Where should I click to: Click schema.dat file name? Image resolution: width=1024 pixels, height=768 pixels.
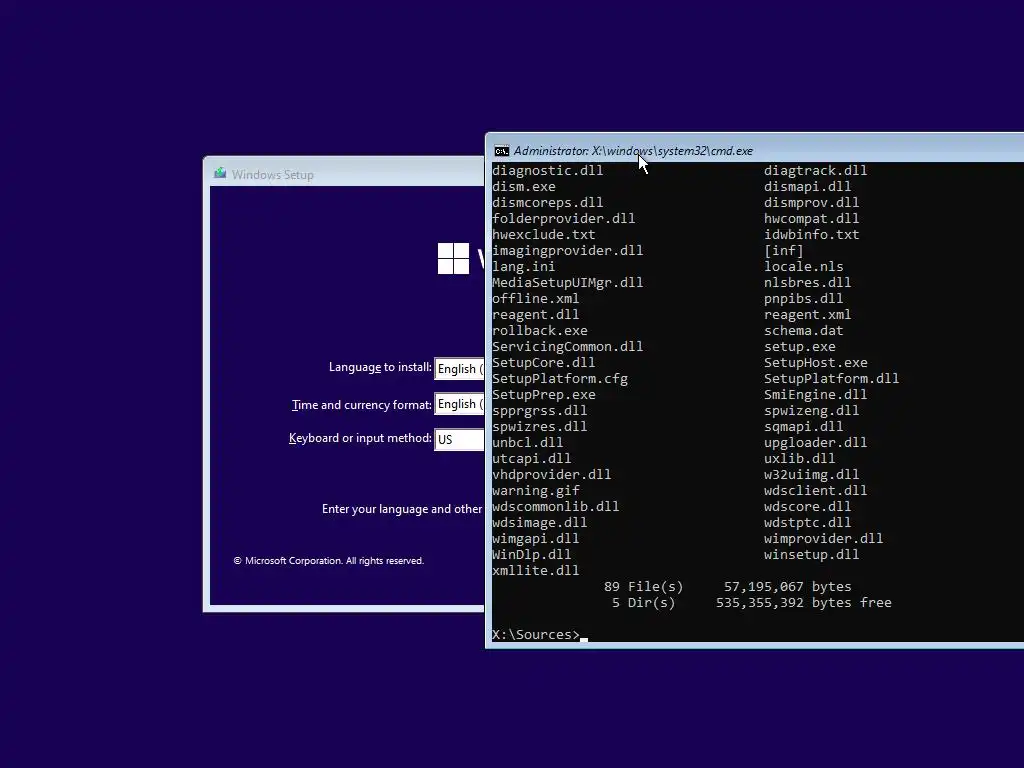[x=803, y=330]
